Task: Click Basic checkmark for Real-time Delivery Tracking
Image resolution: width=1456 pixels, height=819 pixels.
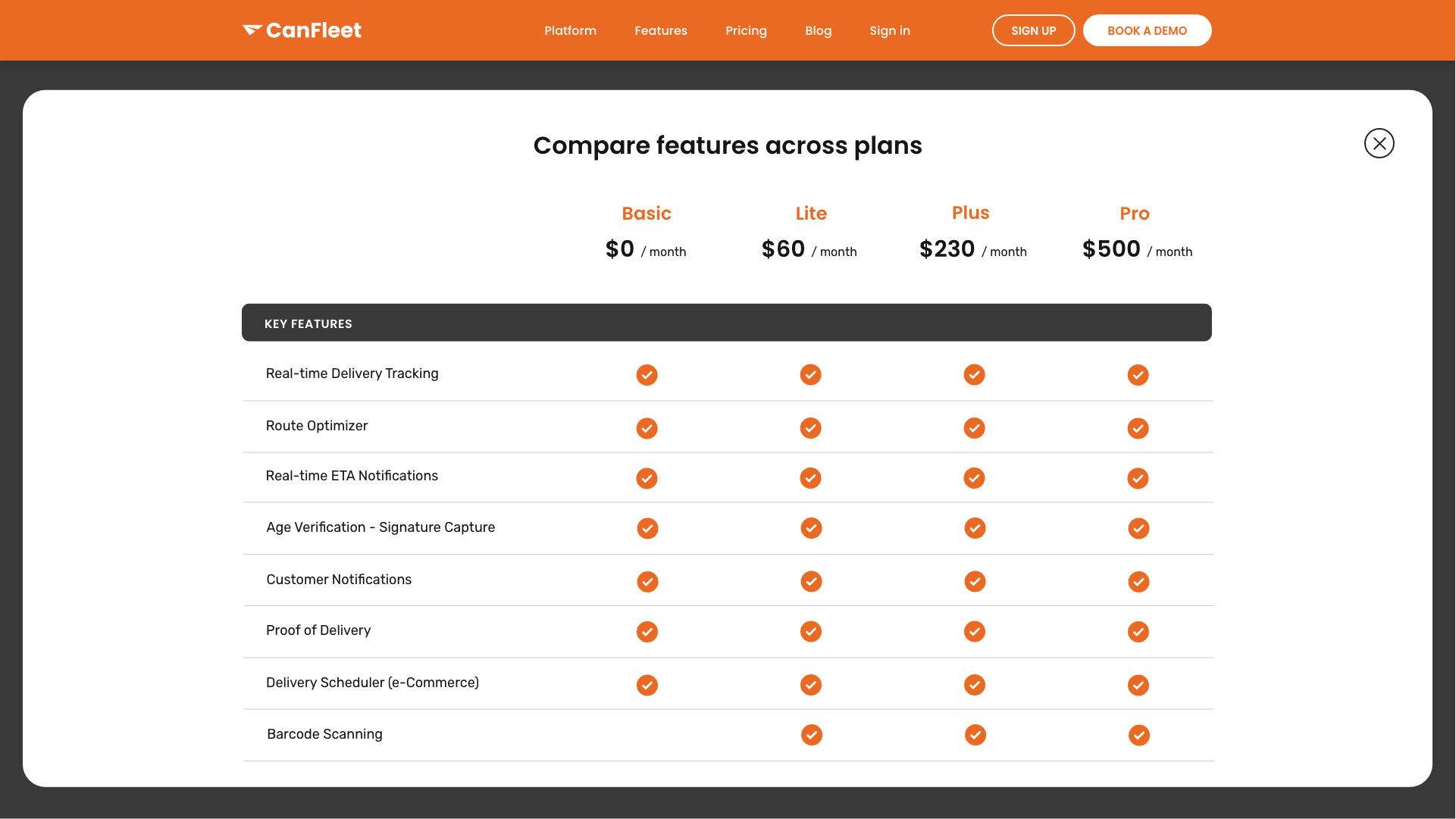Action: [x=647, y=375]
